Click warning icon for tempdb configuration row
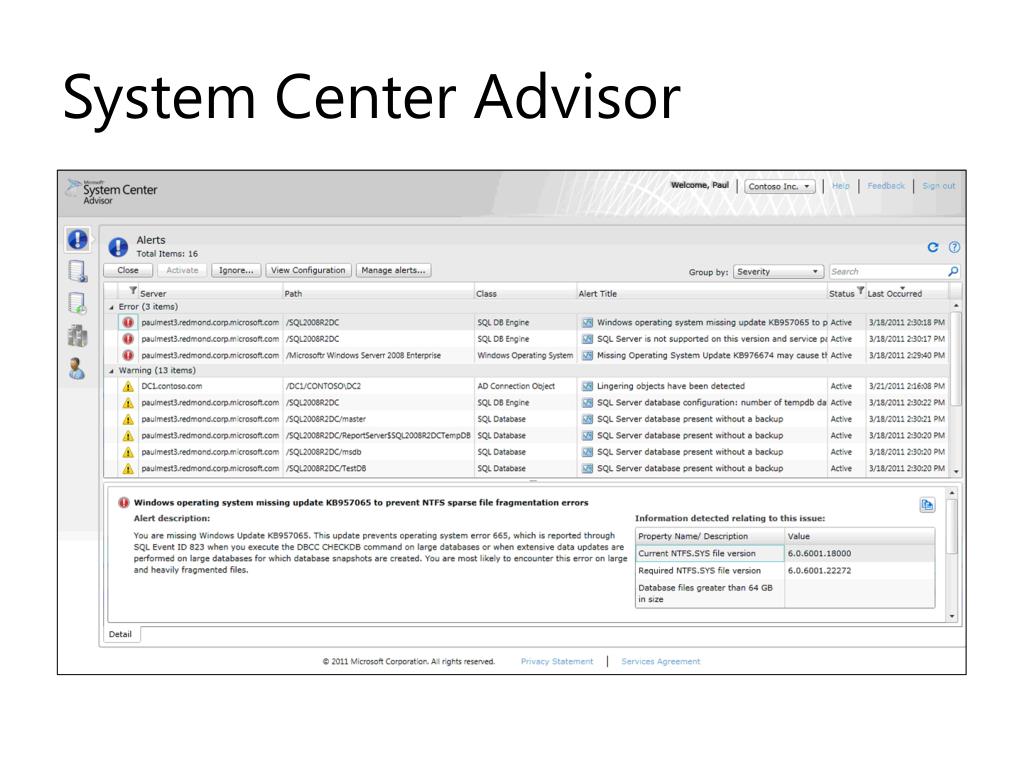Viewport: 1024px width, 768px height. (x=128, y=402)
